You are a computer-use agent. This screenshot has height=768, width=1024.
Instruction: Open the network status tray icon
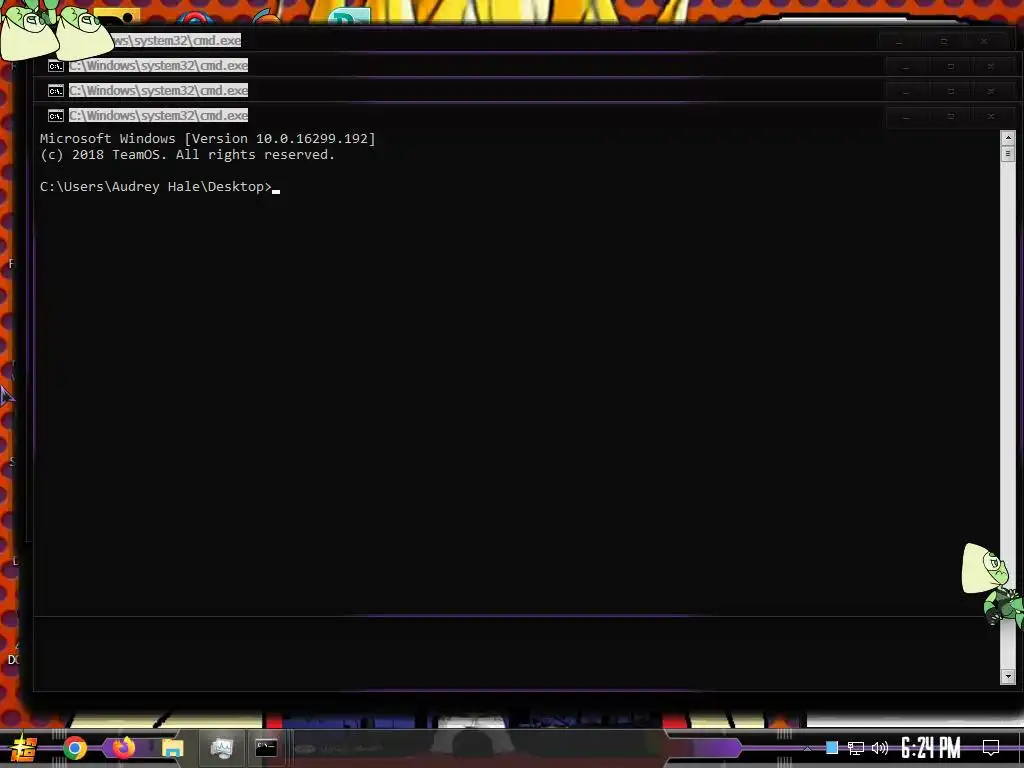(x=856, y=748)
